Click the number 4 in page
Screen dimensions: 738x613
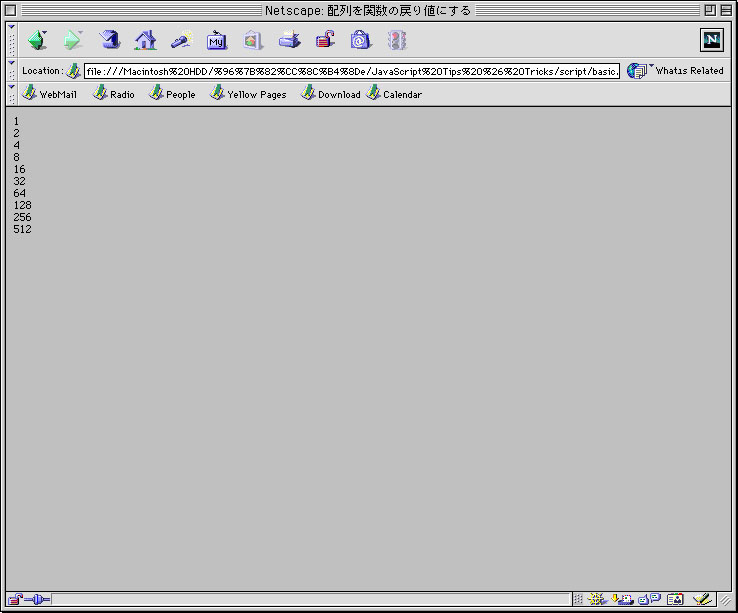point(16,145)
